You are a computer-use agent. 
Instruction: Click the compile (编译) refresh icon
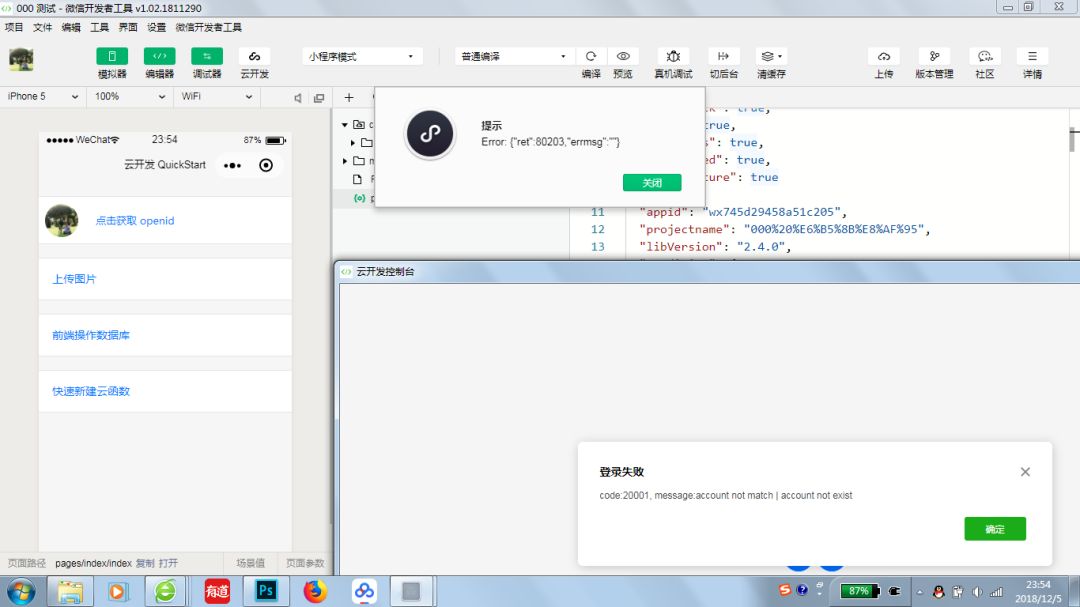pyautogui.click(x=591, y=56)
